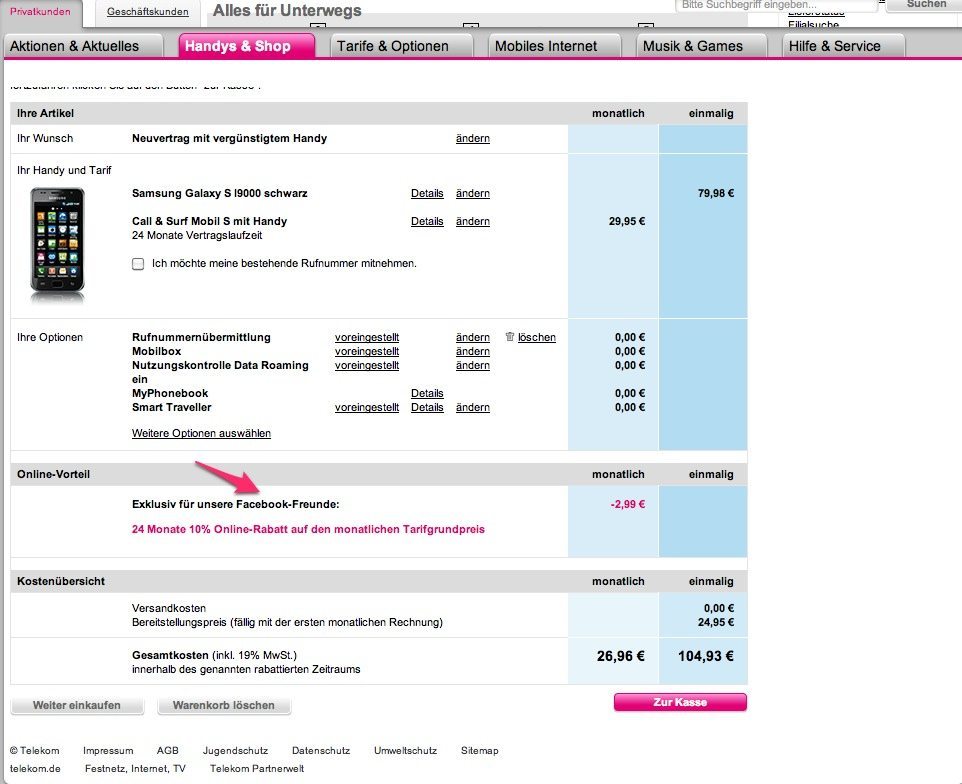Open the Datenschutz footer link
962x784 pixels.
coord(321,750)
